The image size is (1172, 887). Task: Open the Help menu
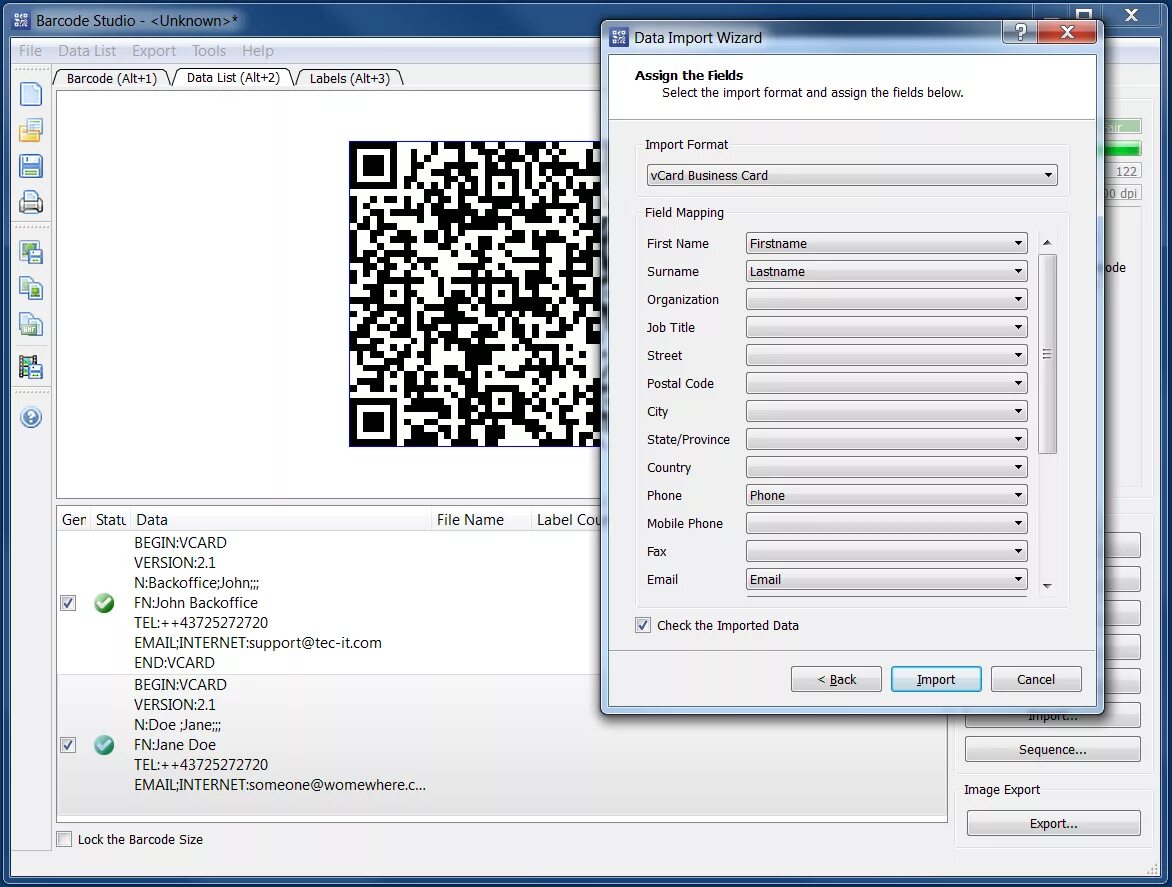click(258, 51)
